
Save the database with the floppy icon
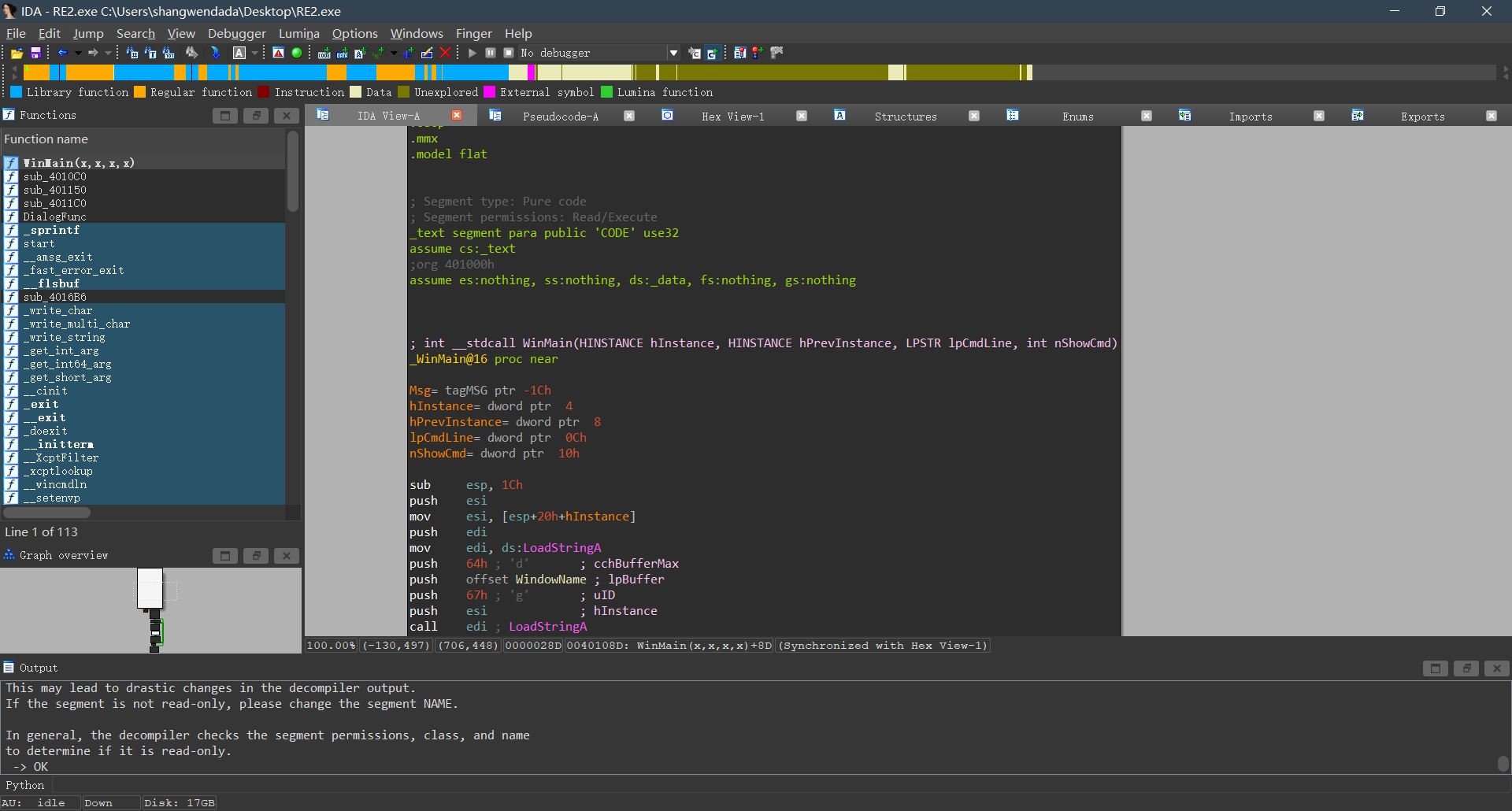[x=35, y=53]
